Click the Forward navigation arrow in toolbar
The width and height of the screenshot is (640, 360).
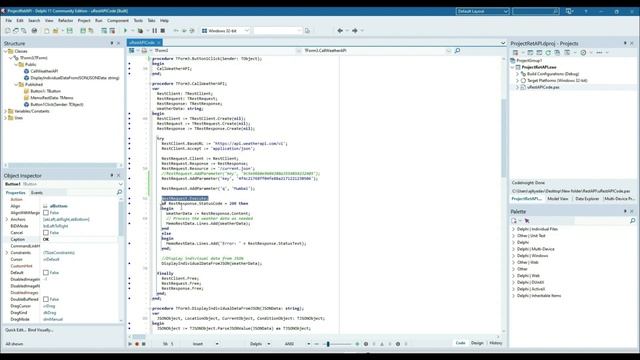(x=355, y=31)
